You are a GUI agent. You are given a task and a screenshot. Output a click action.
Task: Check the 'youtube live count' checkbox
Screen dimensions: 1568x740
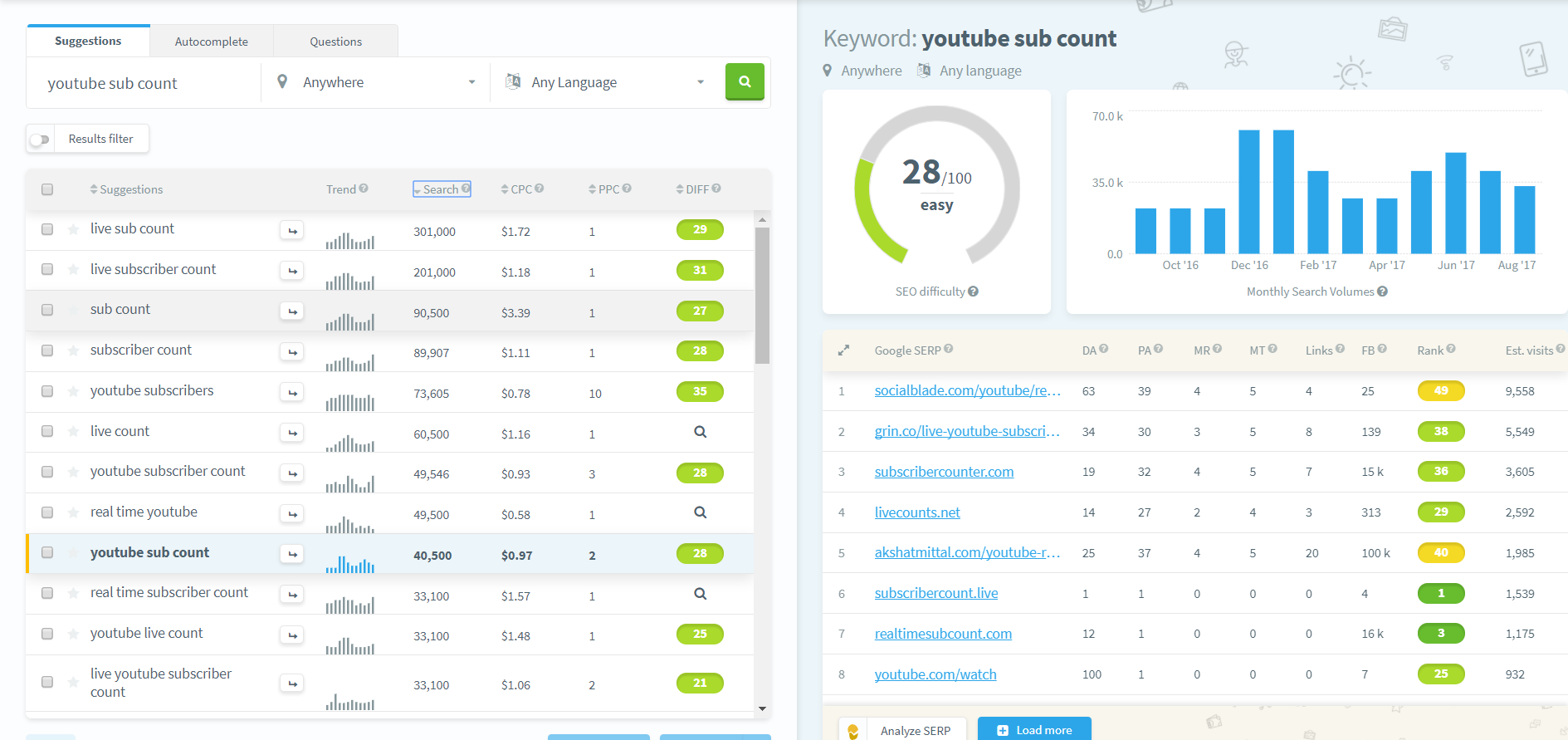point(47,634)
